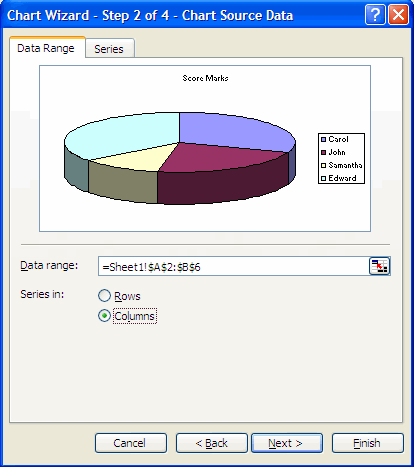Click the John legend color swatch
This screenshot has width=414, height=467.
click(x=323, y=152)
